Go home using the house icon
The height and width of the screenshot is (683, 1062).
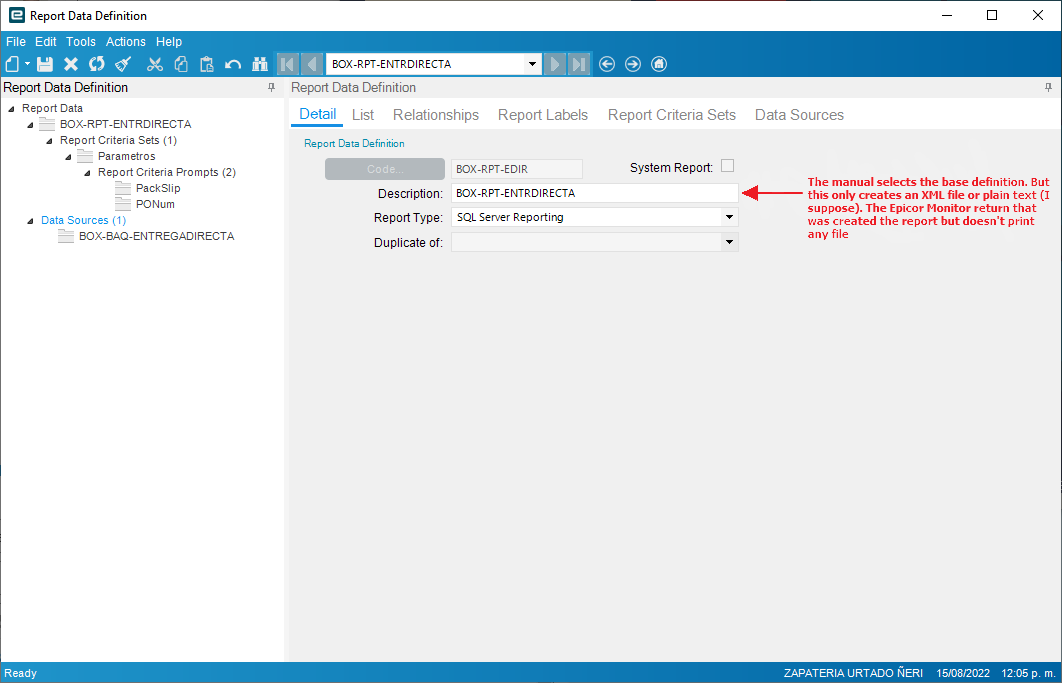(659, 64)
